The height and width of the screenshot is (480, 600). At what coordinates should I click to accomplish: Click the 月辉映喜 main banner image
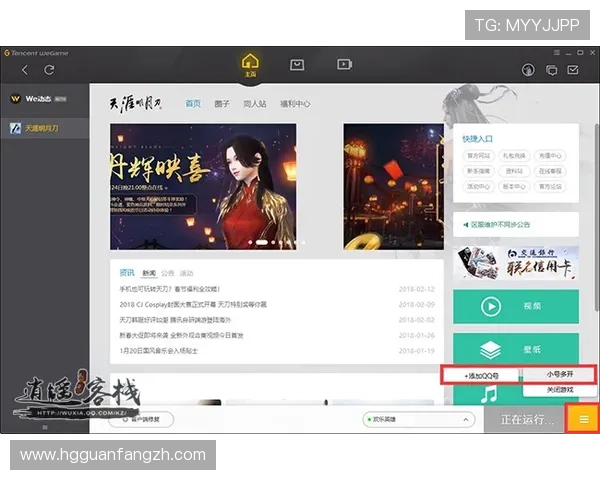[203, 186]
